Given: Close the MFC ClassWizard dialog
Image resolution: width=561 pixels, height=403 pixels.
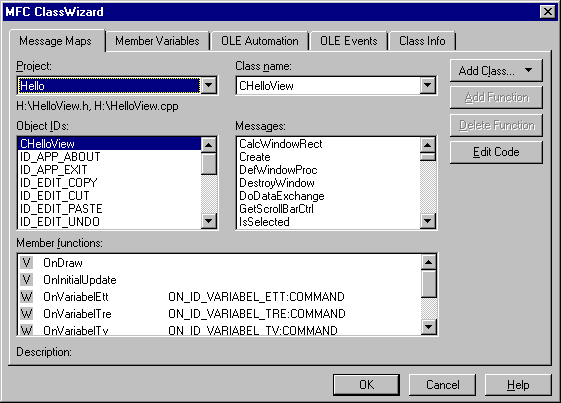Looking at the screenshot, I should click(x=547, y=12).
